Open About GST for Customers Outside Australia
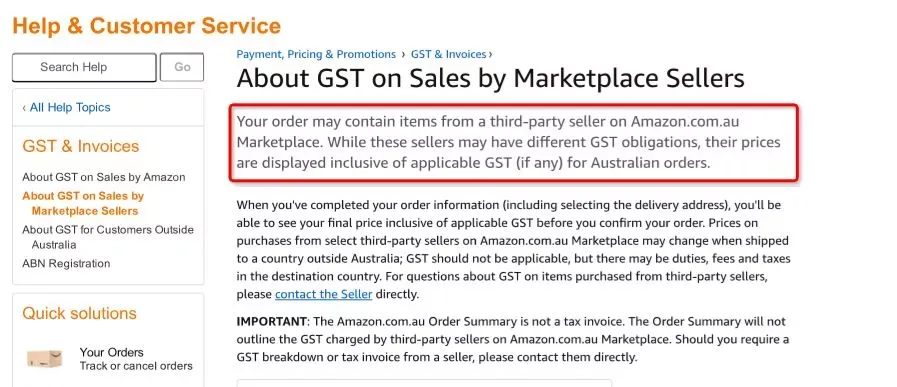The width and height of the screenshot is (897, 387). (x=108, y=237)
